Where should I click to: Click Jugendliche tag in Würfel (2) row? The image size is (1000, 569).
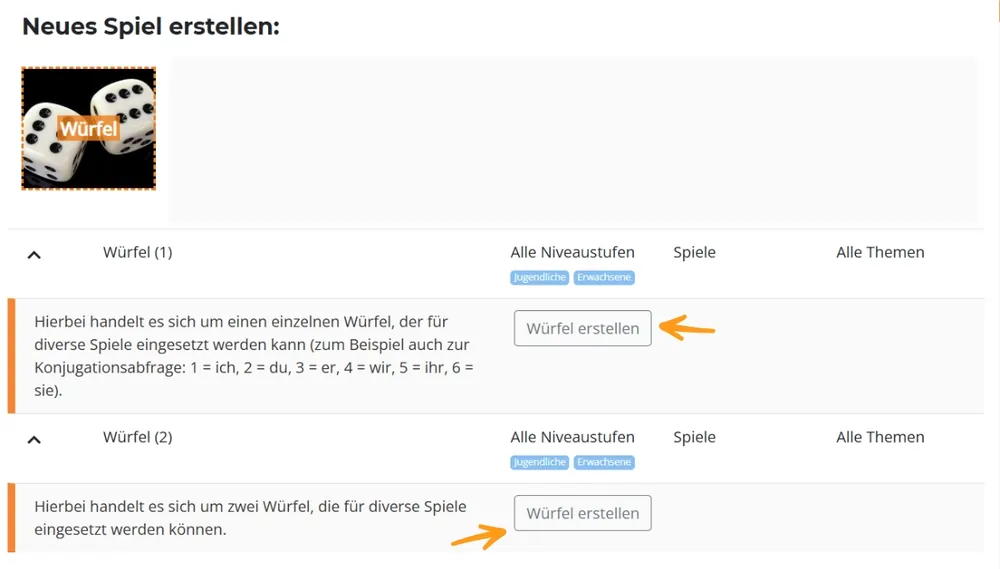(x=540, y=462)
